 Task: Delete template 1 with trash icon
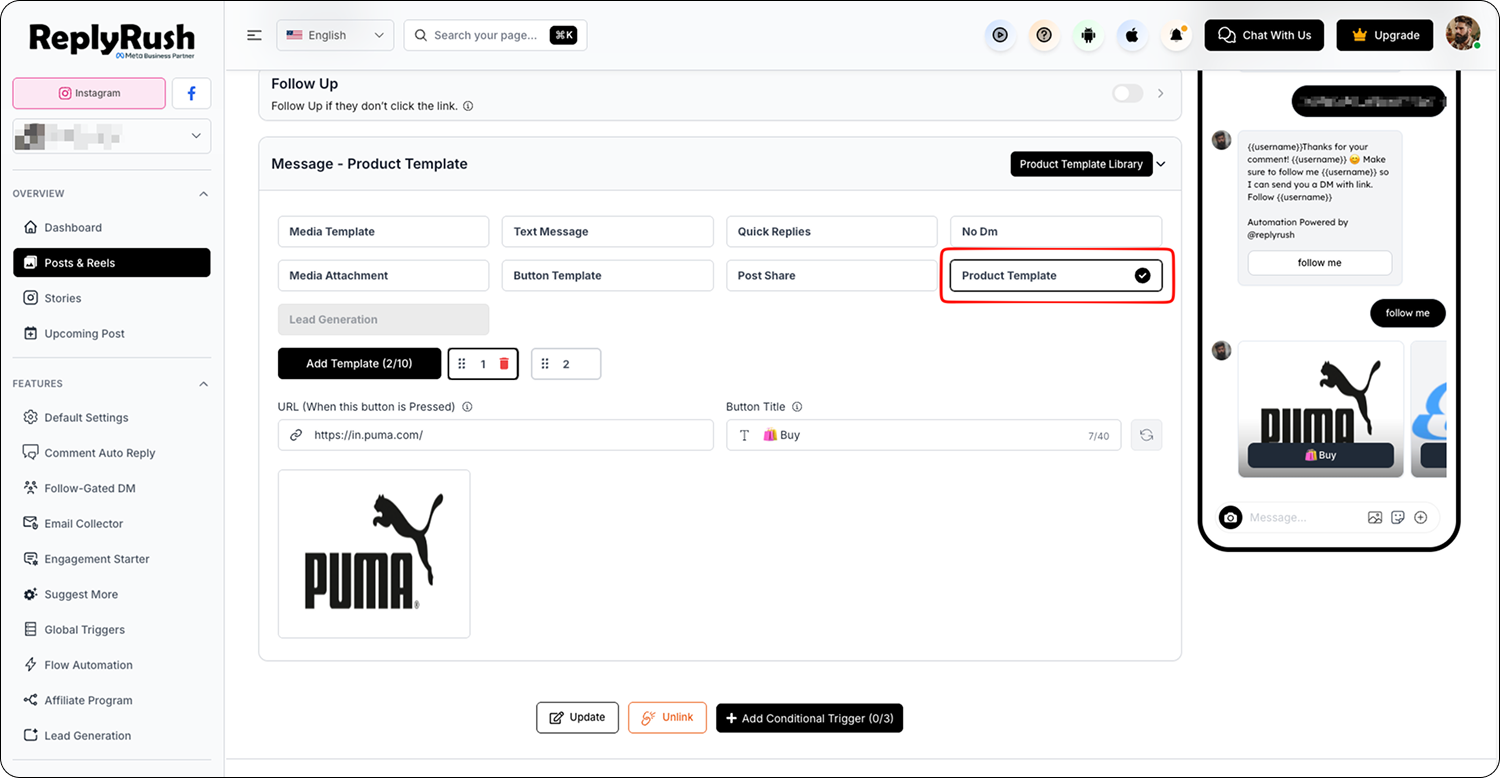point(504,364)
